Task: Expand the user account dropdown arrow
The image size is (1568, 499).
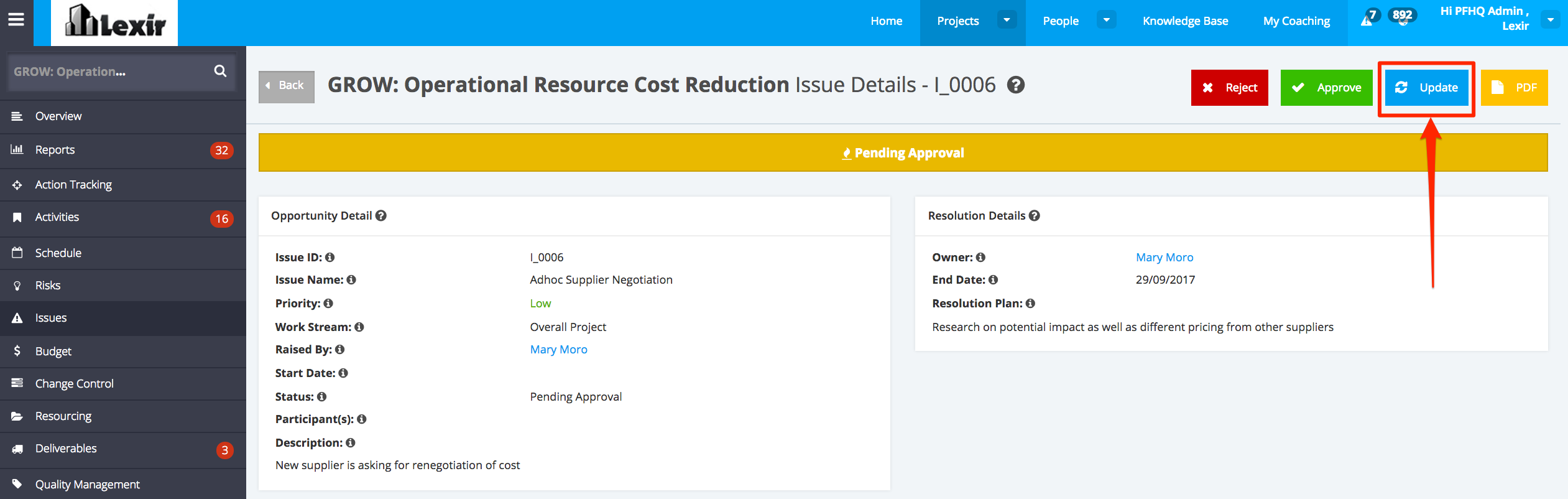Action: (x=1551, y=20)
